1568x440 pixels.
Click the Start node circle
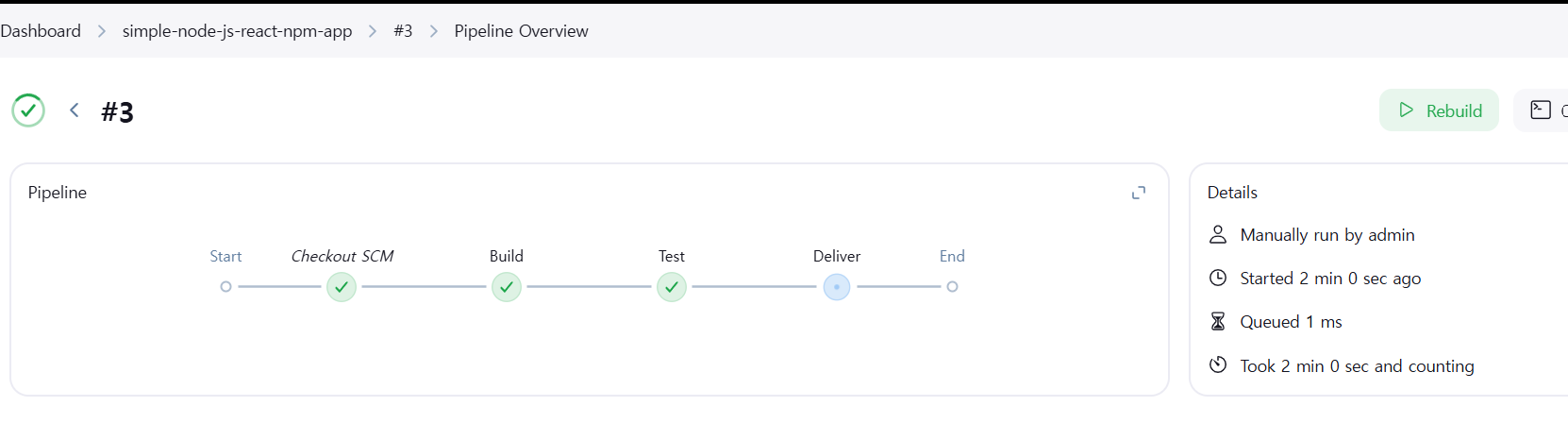tap(225, 287)
